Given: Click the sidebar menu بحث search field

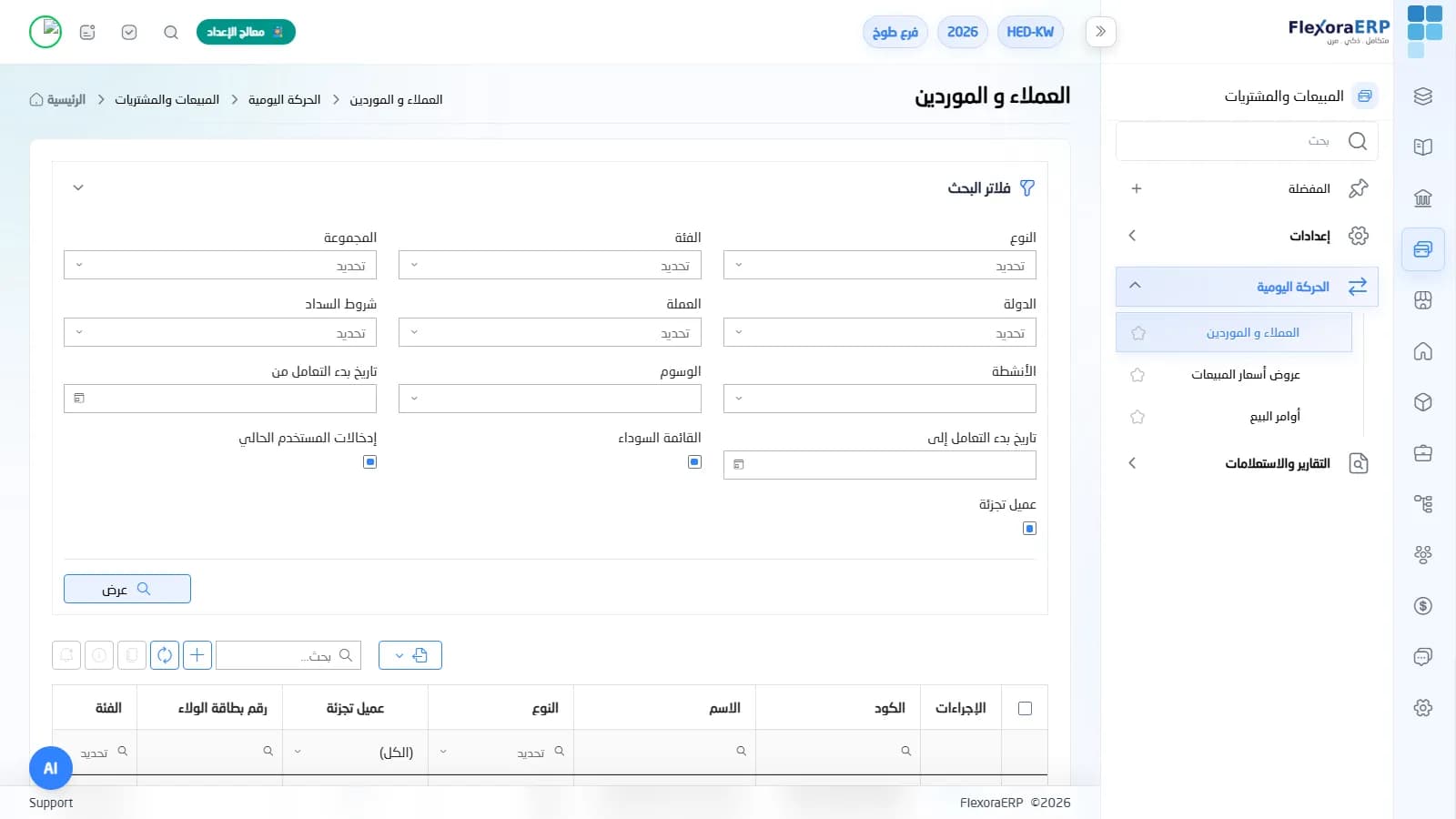Looking at the screenshot, I should (x=1247, y=141).
